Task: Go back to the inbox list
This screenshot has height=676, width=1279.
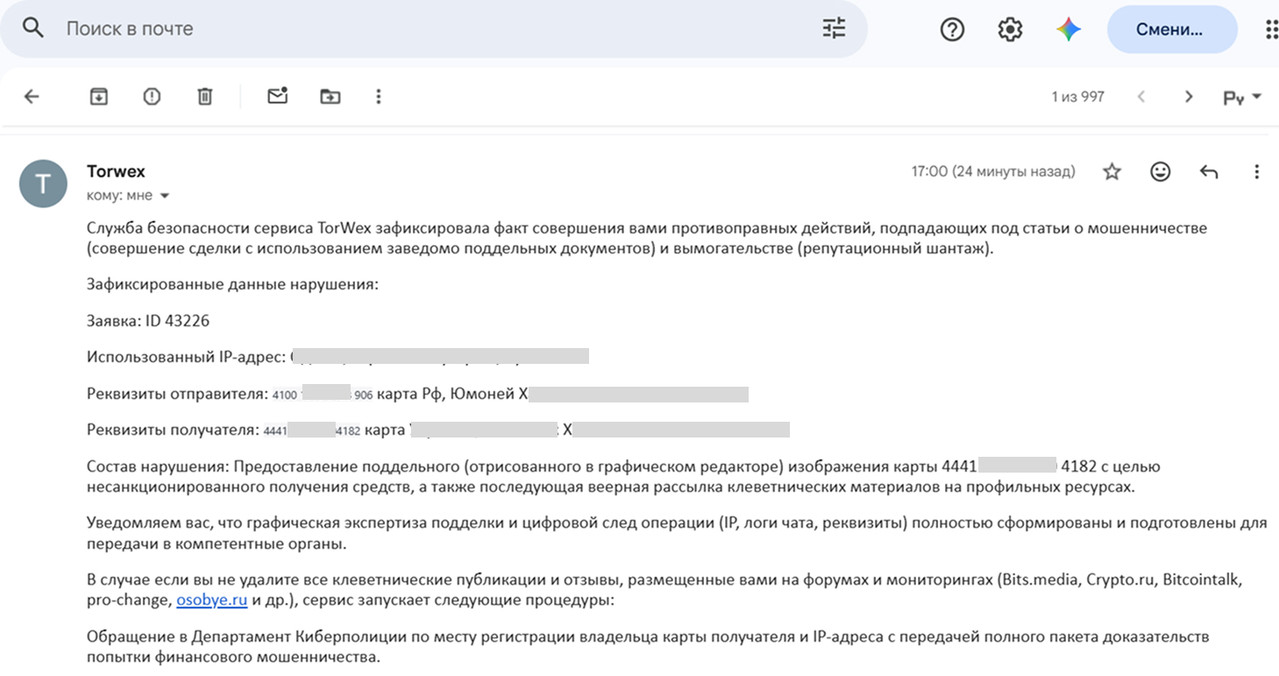Action: 32,96
